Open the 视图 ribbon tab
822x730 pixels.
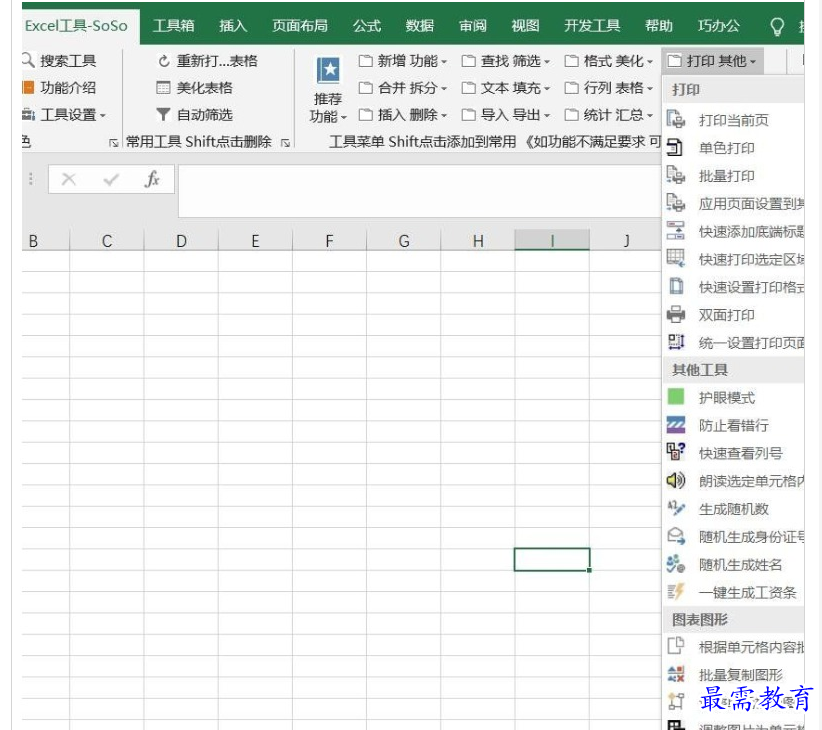525,26
